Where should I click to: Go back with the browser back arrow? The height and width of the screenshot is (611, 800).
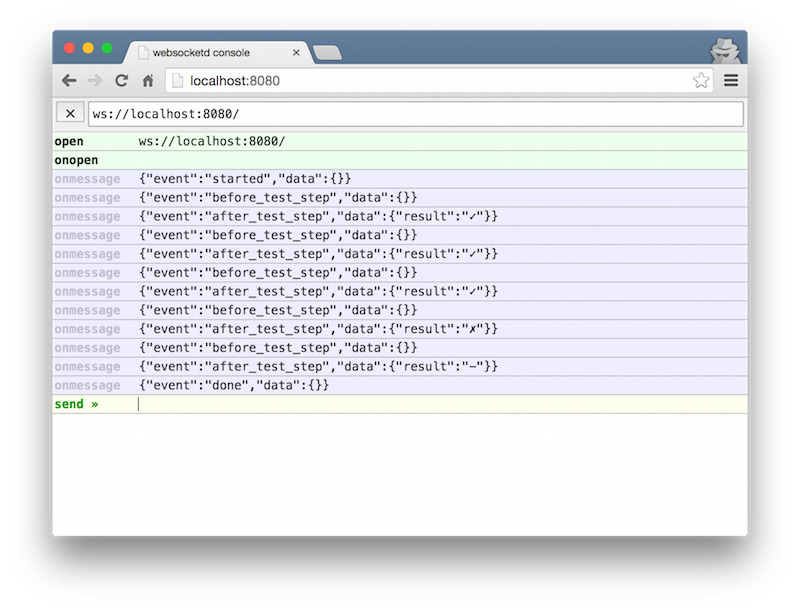click(69, 81)
